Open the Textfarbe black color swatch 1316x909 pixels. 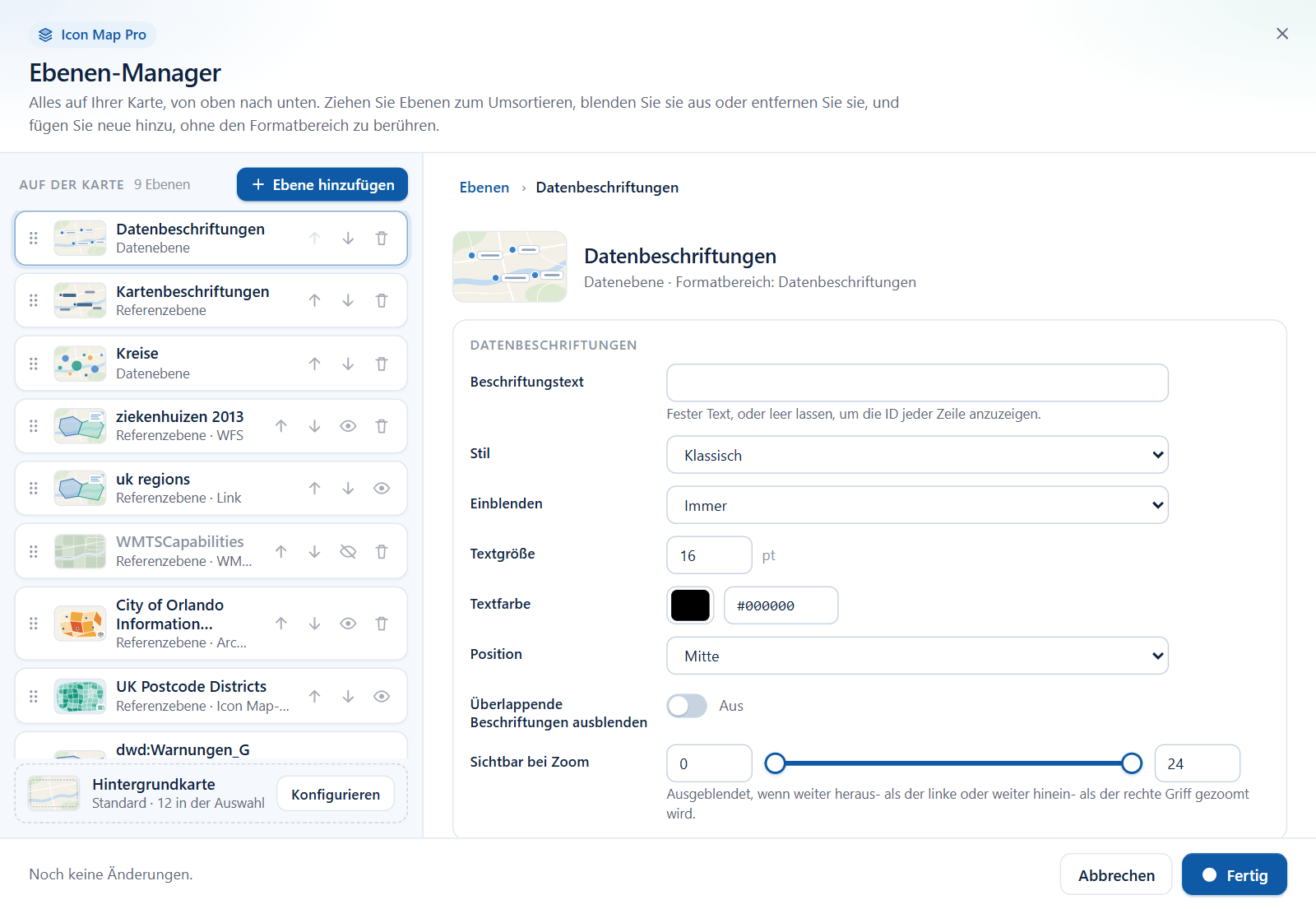(690, 605)
